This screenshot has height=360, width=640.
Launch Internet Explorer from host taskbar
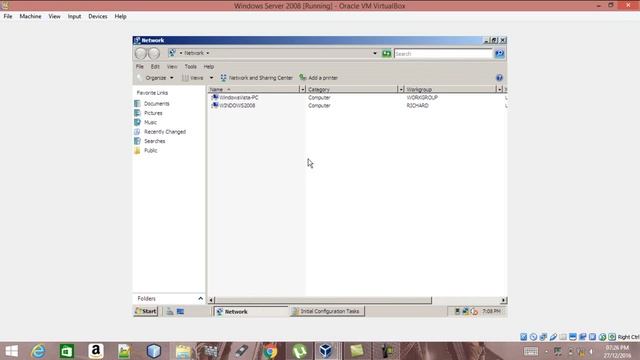coord(38,351)
